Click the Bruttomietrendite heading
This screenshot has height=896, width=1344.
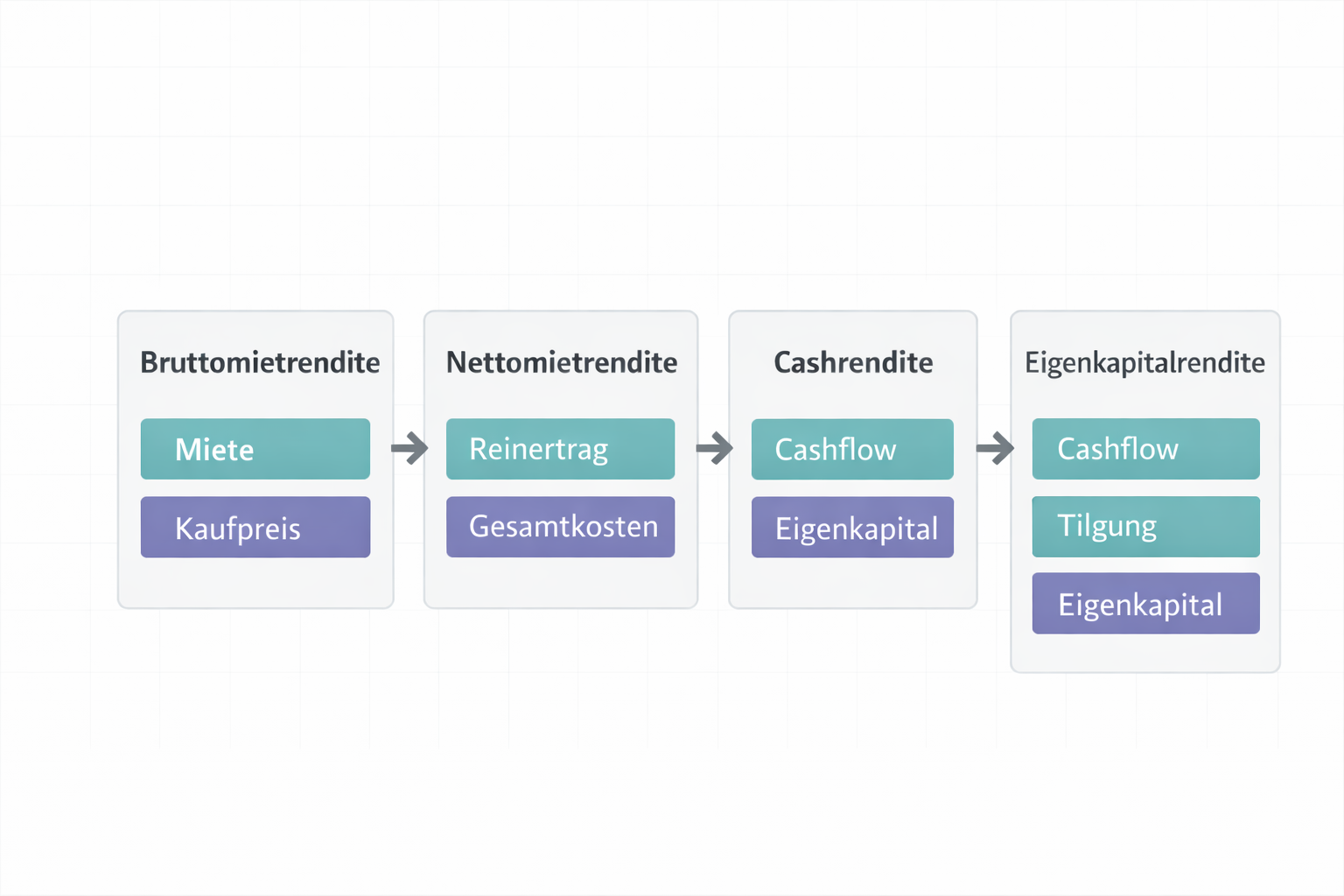point(260,362)
